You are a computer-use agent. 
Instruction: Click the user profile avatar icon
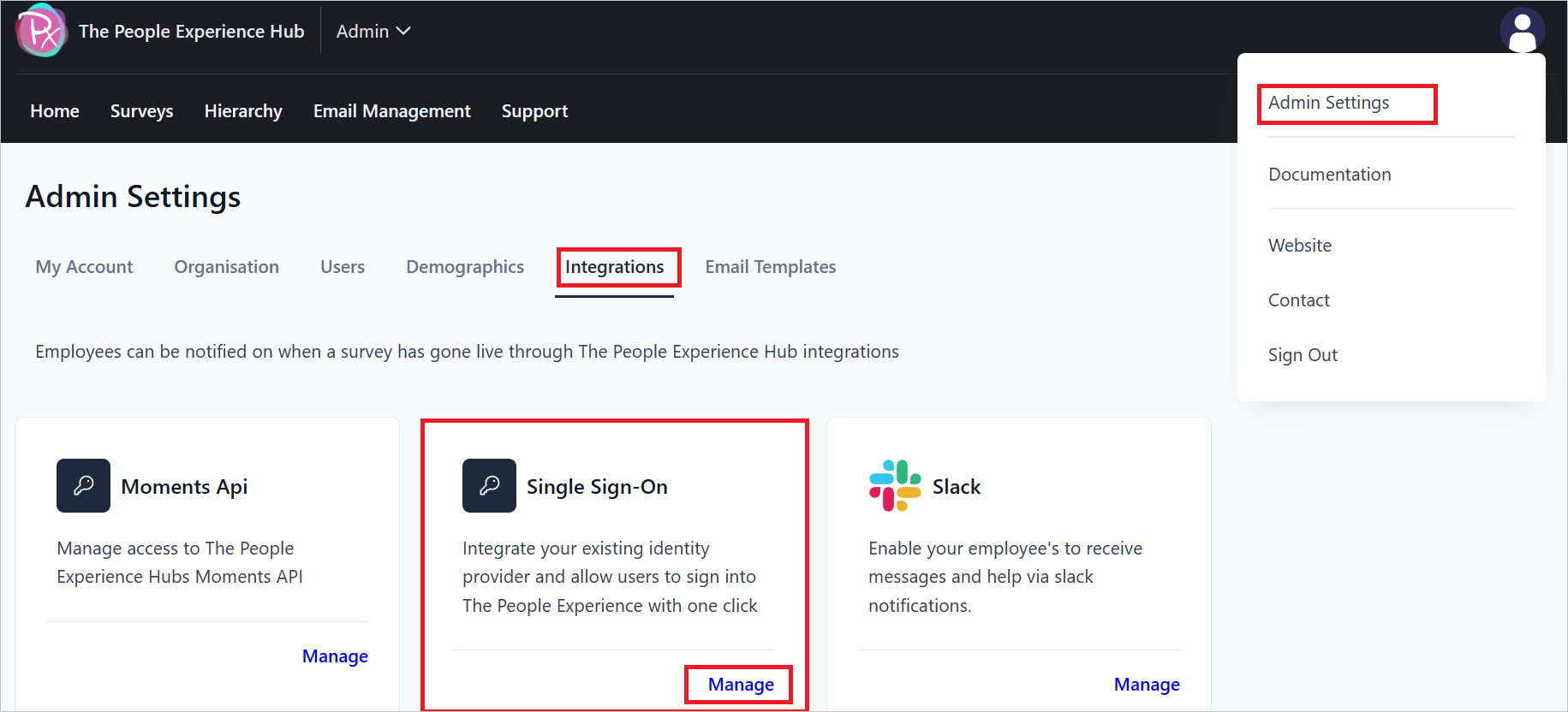point(1523,31)
